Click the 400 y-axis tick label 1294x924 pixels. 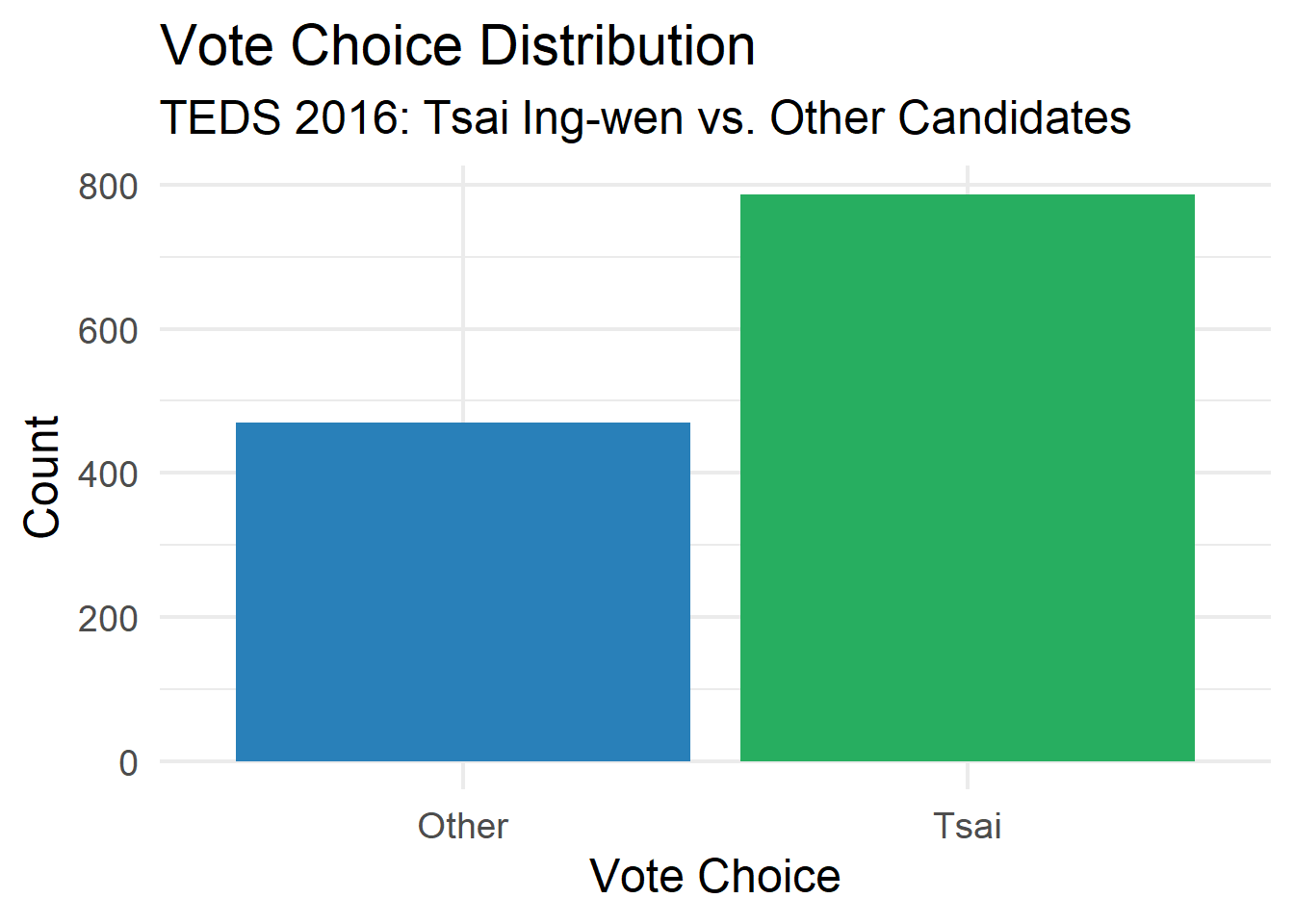(108, 475)
